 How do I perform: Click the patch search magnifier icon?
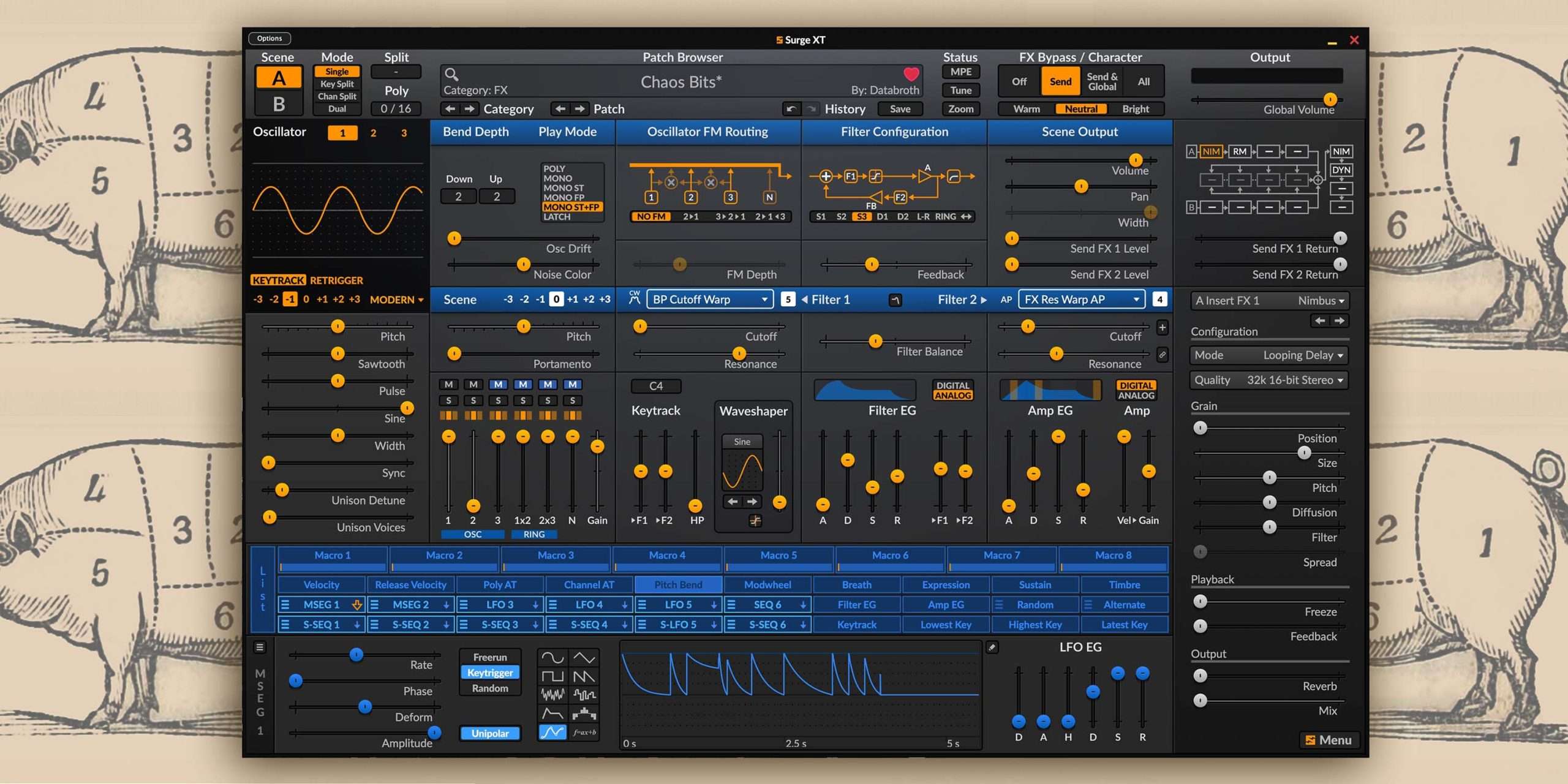pyautogui.click(x=451, y=75)
